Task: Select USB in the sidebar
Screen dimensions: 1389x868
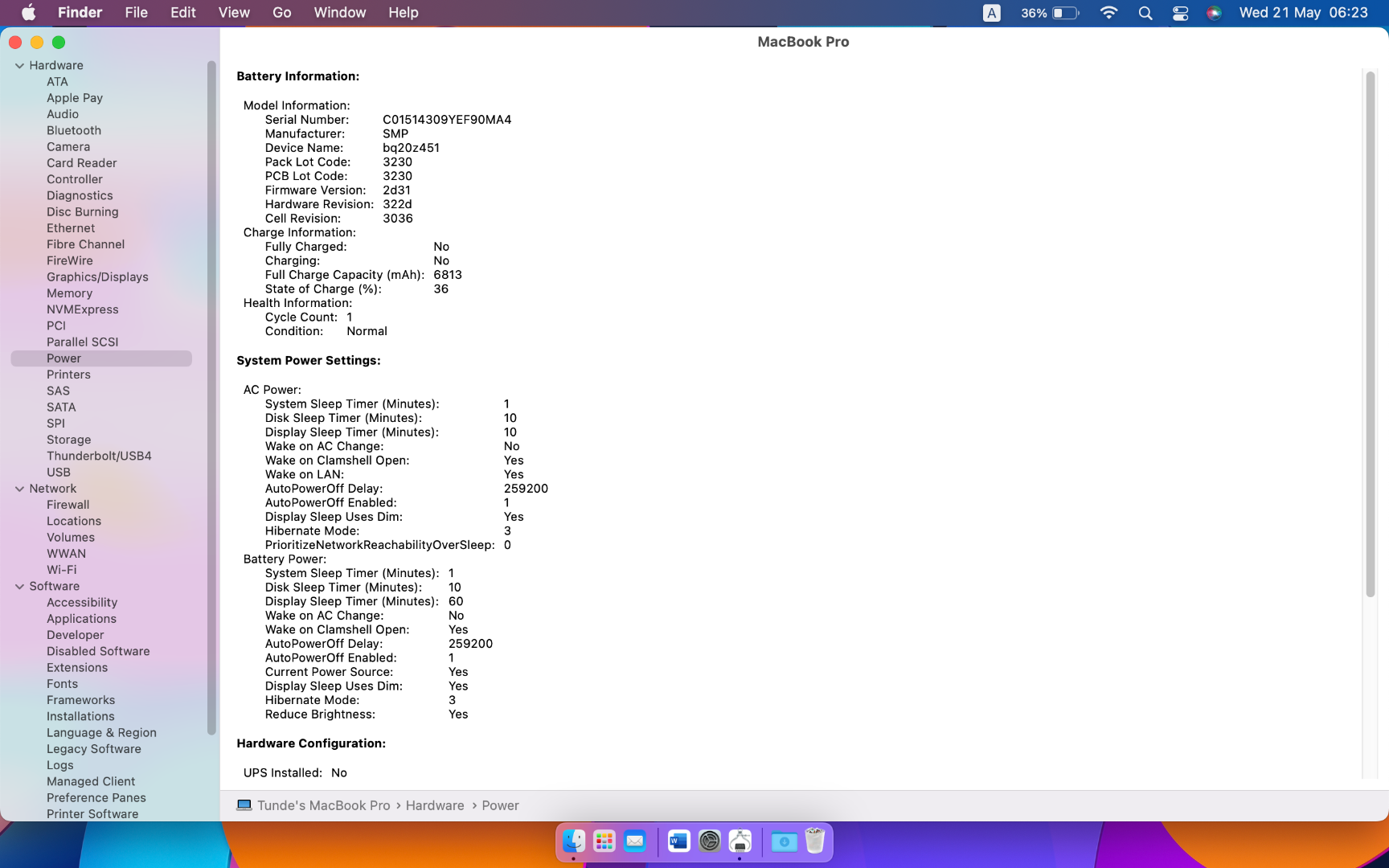Action: tap(59, 473)
